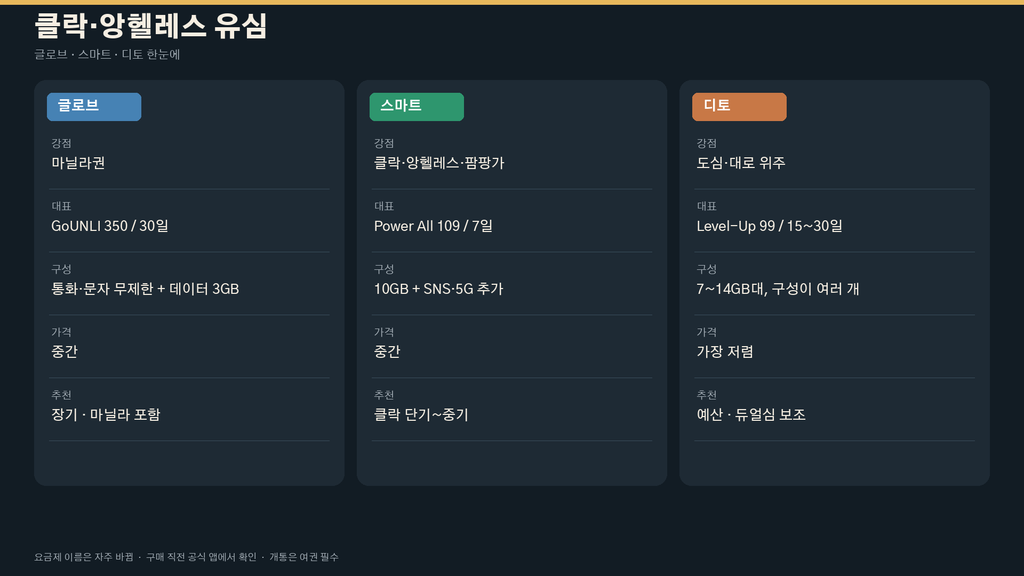Click the '가격' label in the 디토 card
Image resolution: width=1024 pixels, height=576 pixels.
pos(707,332)
